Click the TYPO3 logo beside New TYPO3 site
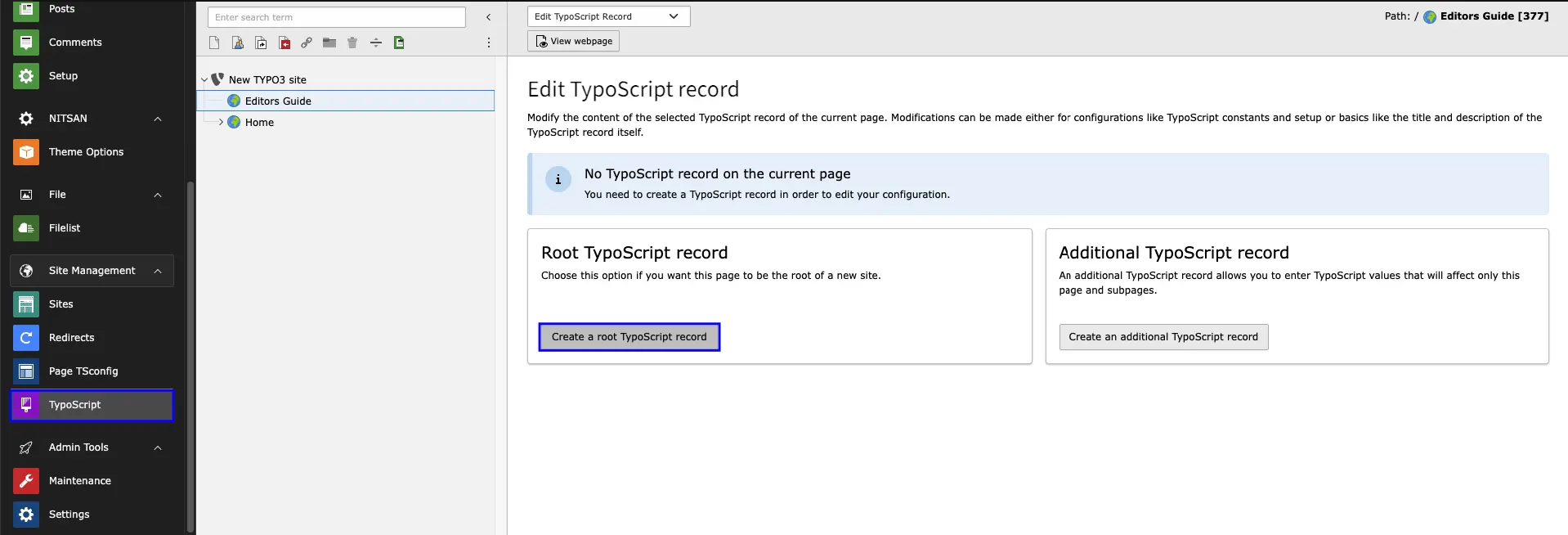The image size is (1568, 535). (217, 79)
